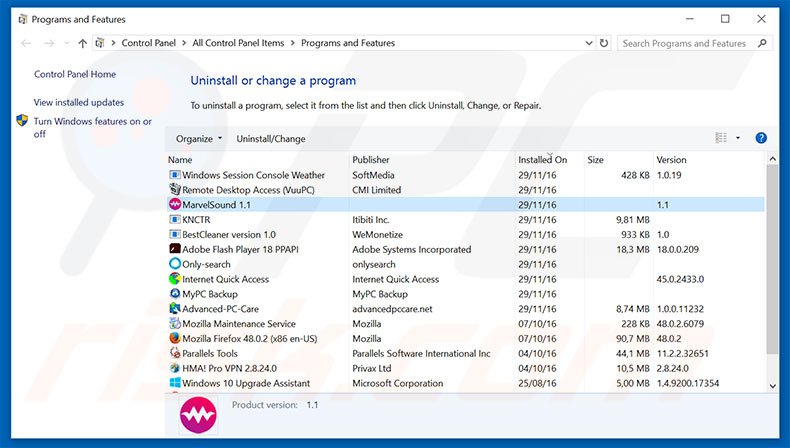Screen dimensions: 790x448
Task: Click the KNCTR program icon
Action: click(x=175, y=219)
